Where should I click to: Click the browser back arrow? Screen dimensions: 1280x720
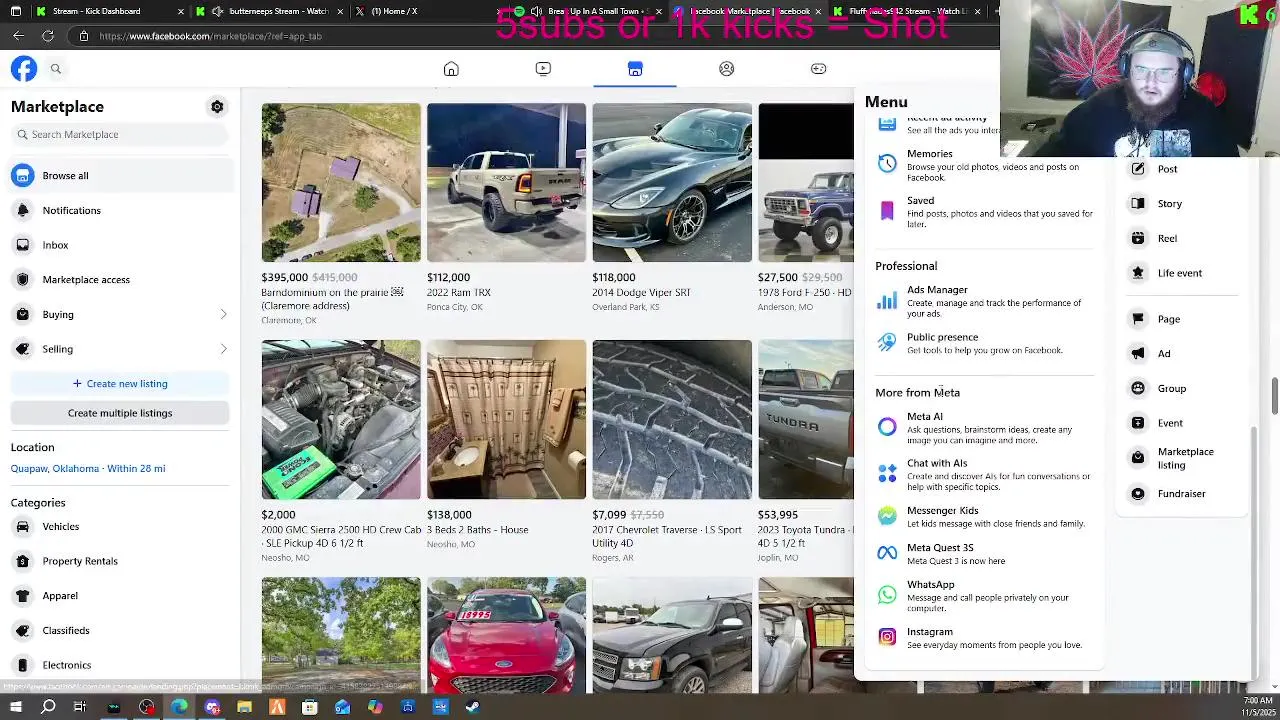pyautogui.click(x=19, y=36)
